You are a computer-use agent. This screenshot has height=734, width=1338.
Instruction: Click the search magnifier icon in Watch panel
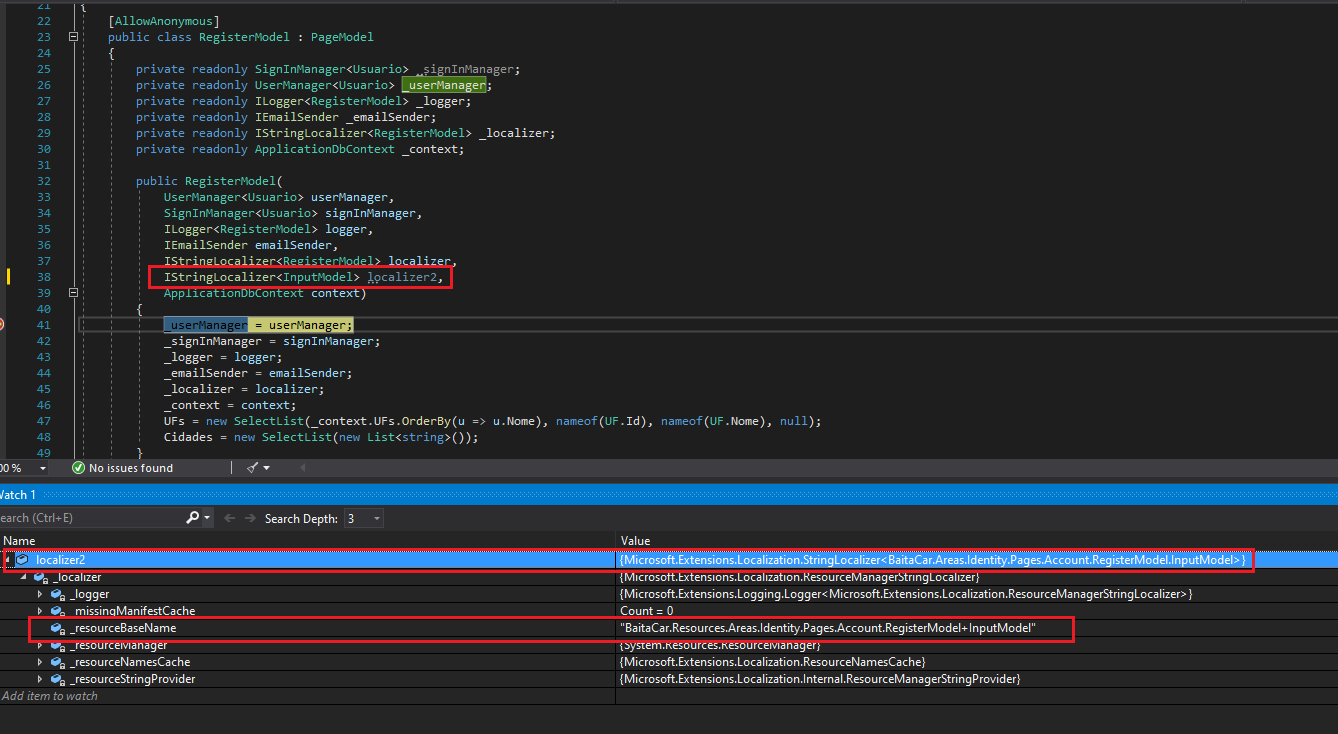192,517
